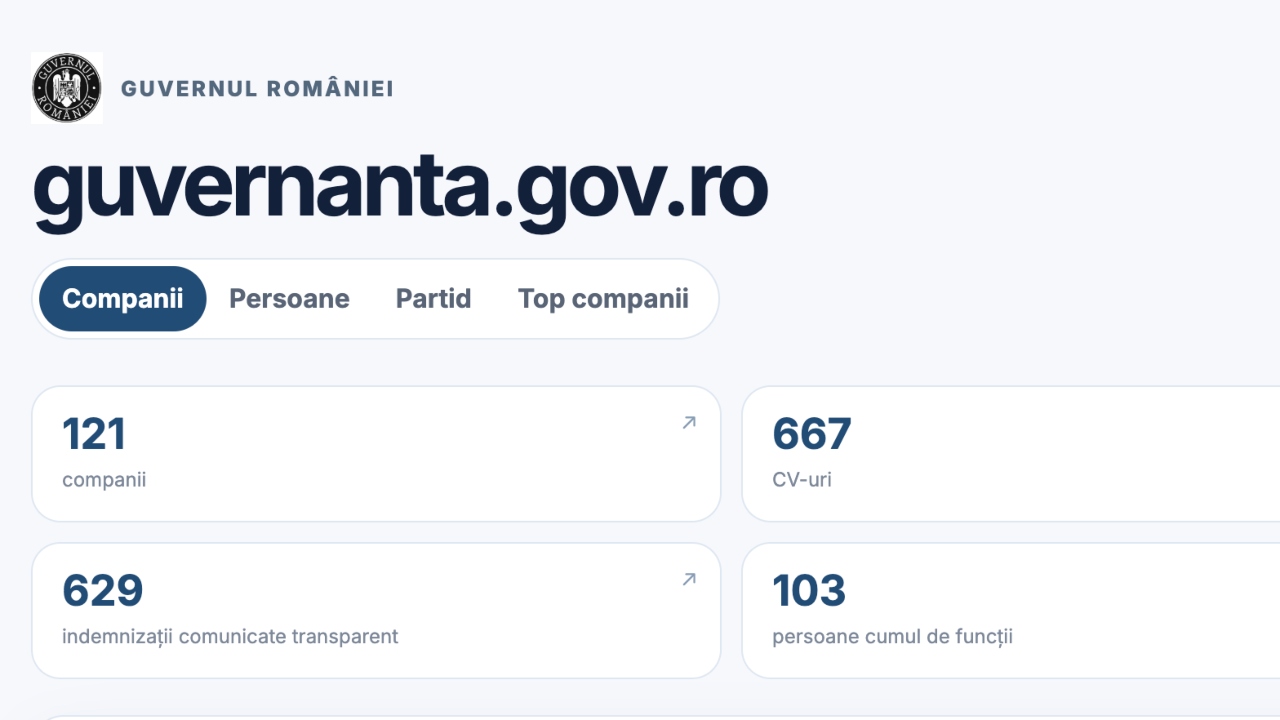Open the arrow icon on indemnizații card
This screenshot has height=720, width=1280.
tap(689, 579)
